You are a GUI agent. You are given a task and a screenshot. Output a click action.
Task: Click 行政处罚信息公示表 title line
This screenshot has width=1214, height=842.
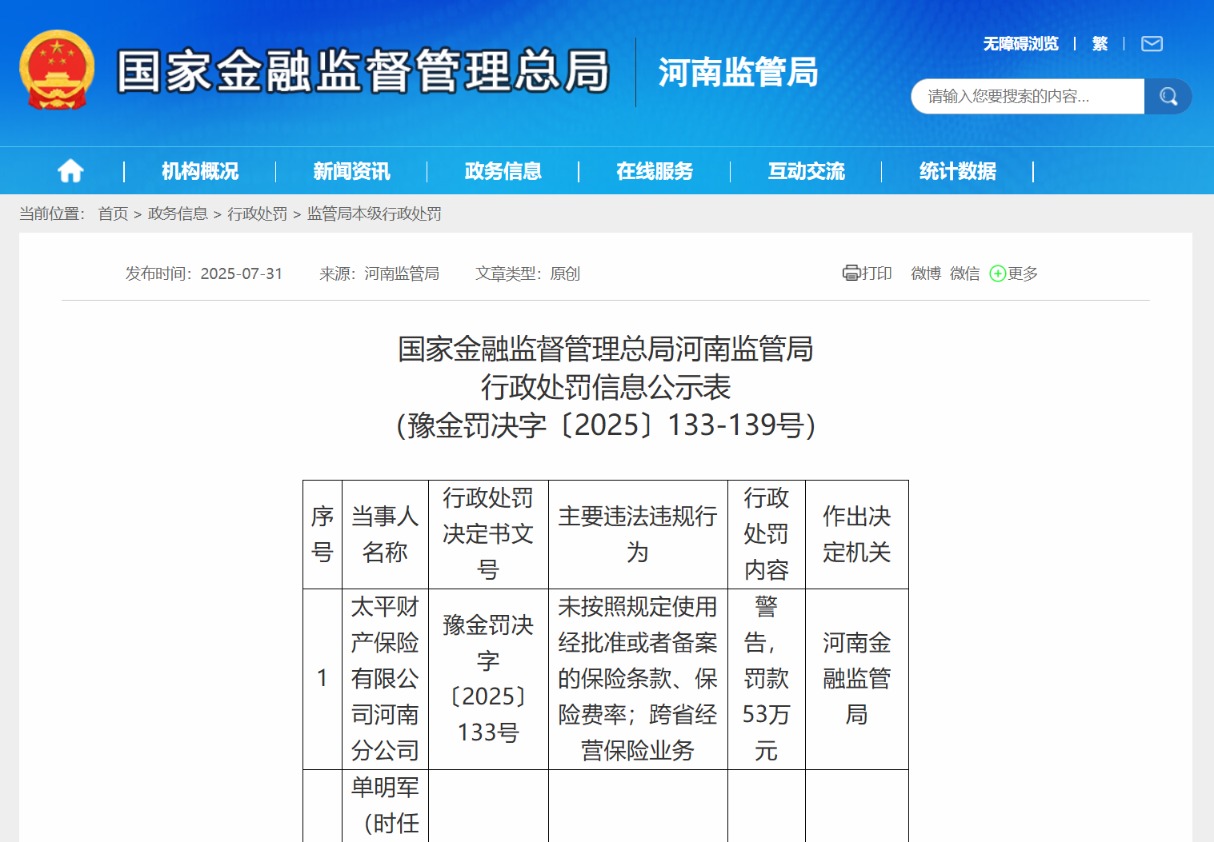pyautogui.click(x=606, y=387)
